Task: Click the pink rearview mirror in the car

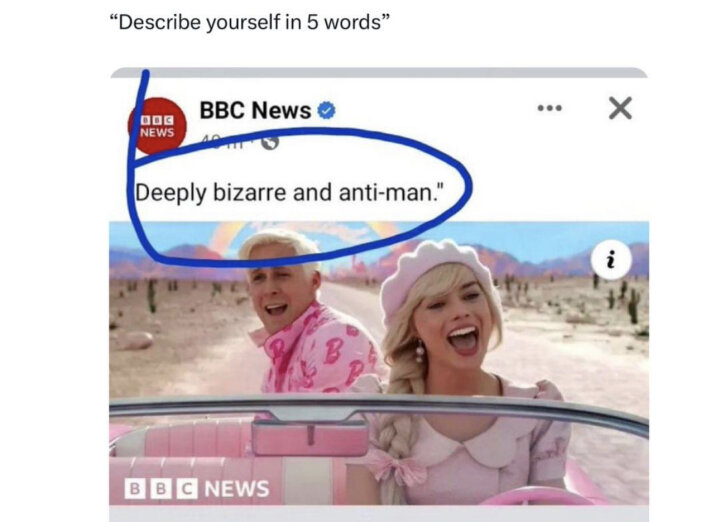Action: [310, 435]
